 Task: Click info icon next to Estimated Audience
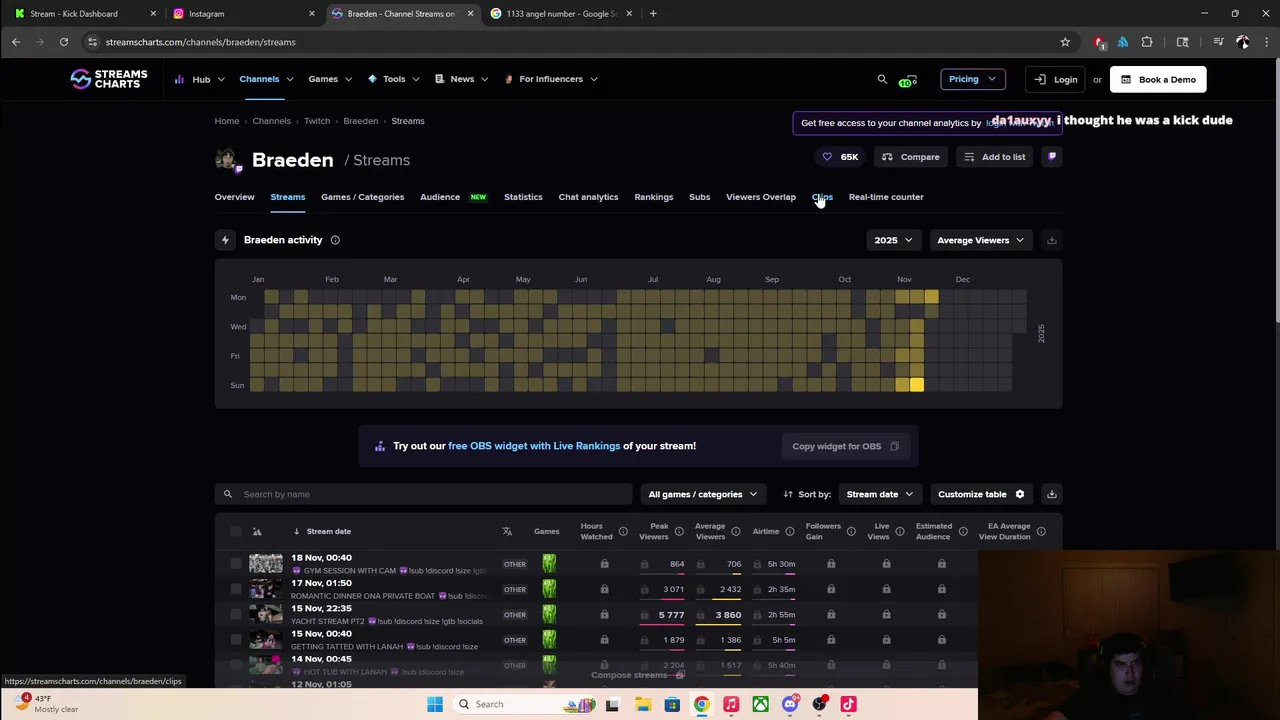pos(963,531)
